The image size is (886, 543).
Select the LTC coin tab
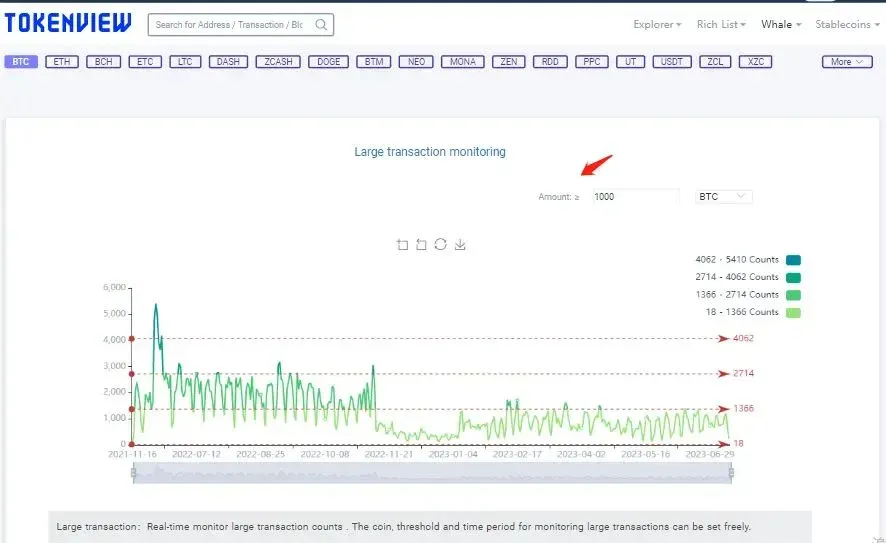(x=185, y=62)
